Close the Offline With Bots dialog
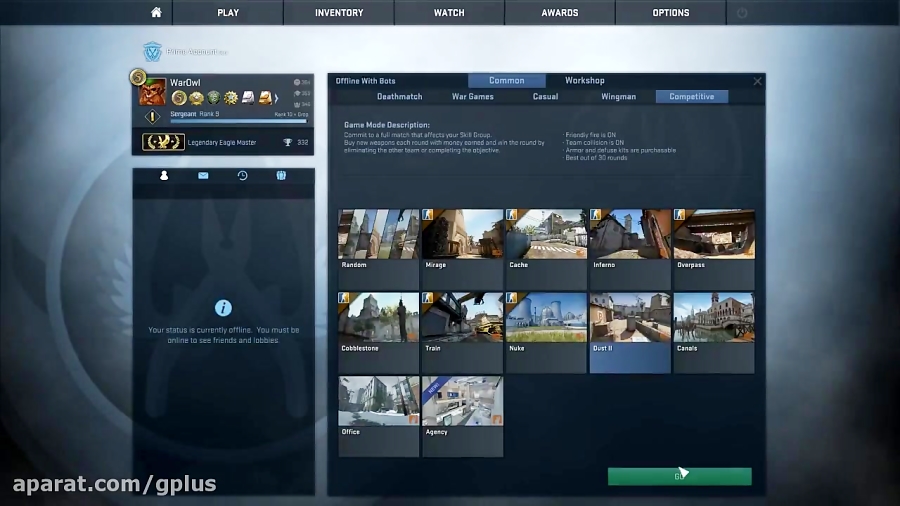The width and height of the screenshot is (900, 506). coord(757,81)
